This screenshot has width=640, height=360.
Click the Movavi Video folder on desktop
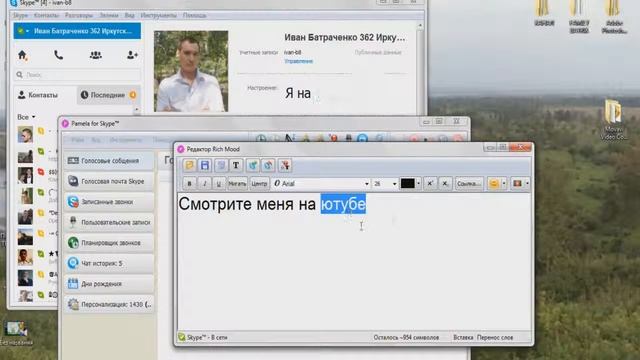(x=613, y=120)
